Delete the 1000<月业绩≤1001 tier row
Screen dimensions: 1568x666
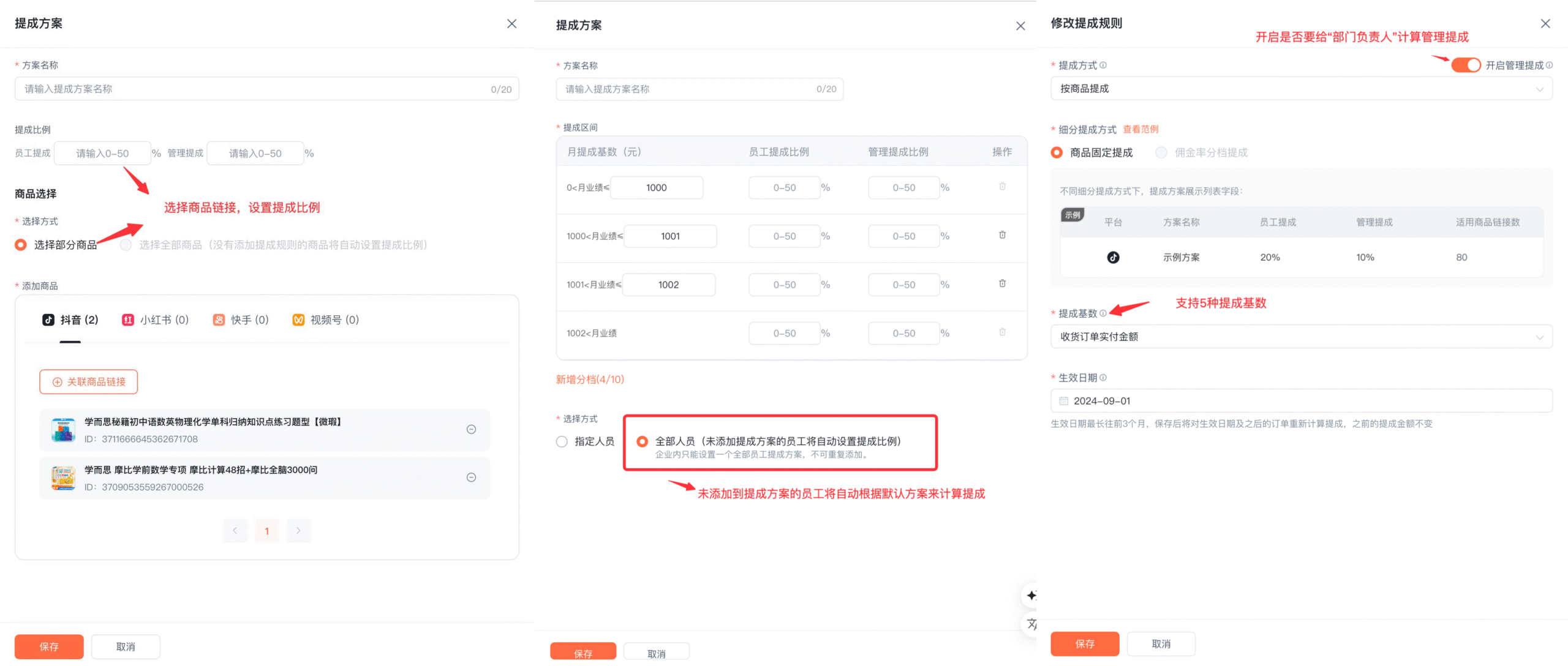coord(1002,235)
